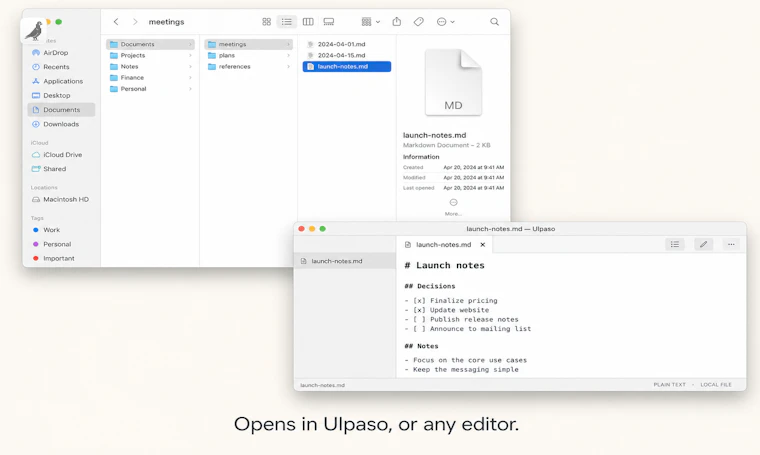The width and height of the screenshot is (760, 455).
Task: Select the references folder
Action: click(x=249, y=66)
